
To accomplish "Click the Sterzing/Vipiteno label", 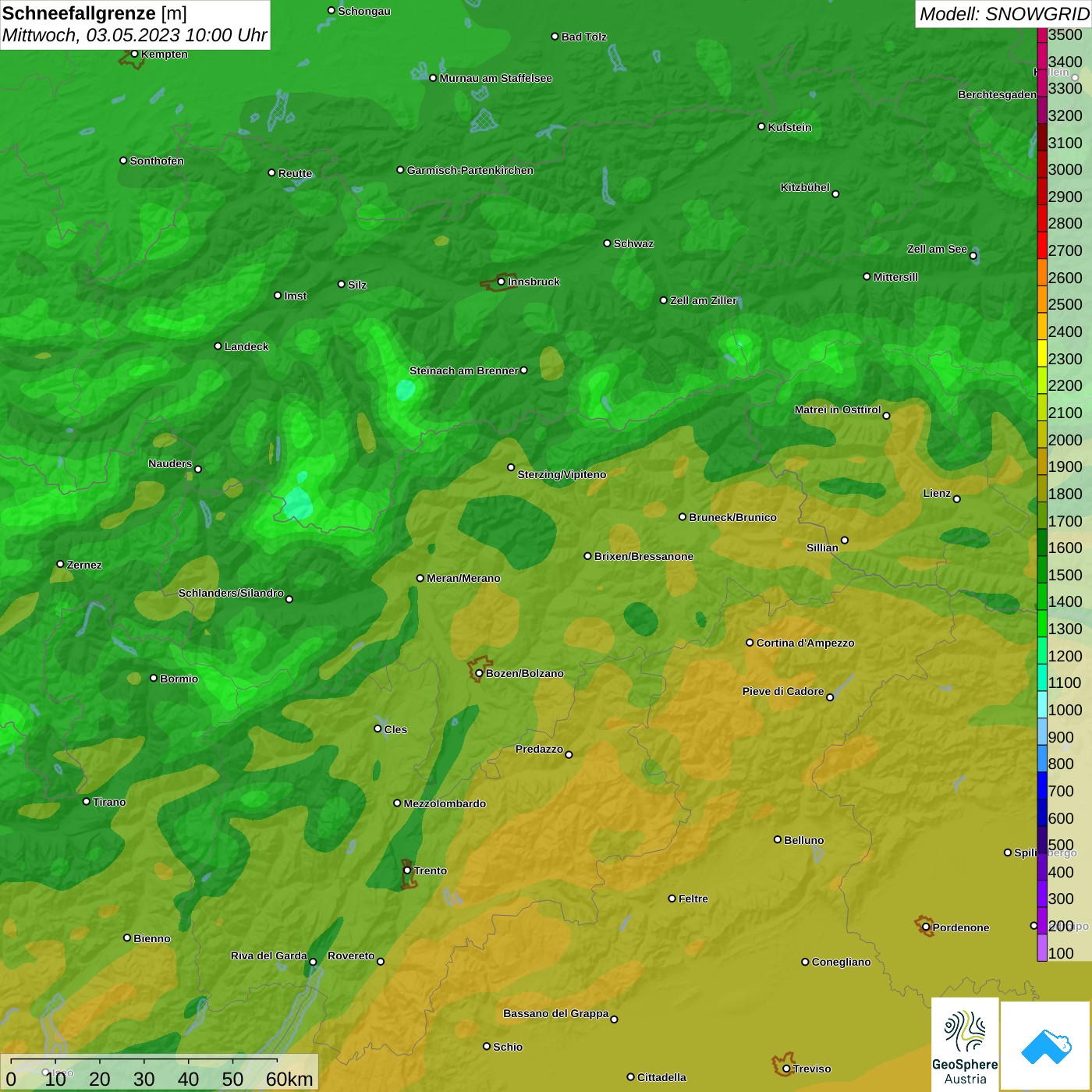I will (x=562, y=474).
